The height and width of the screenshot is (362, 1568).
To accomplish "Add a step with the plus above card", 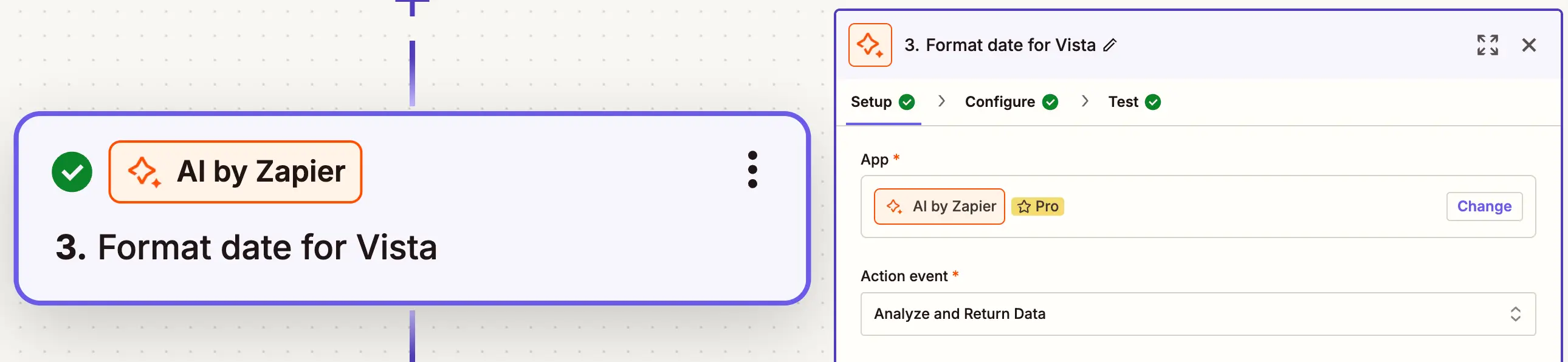I will coord(412,6).
